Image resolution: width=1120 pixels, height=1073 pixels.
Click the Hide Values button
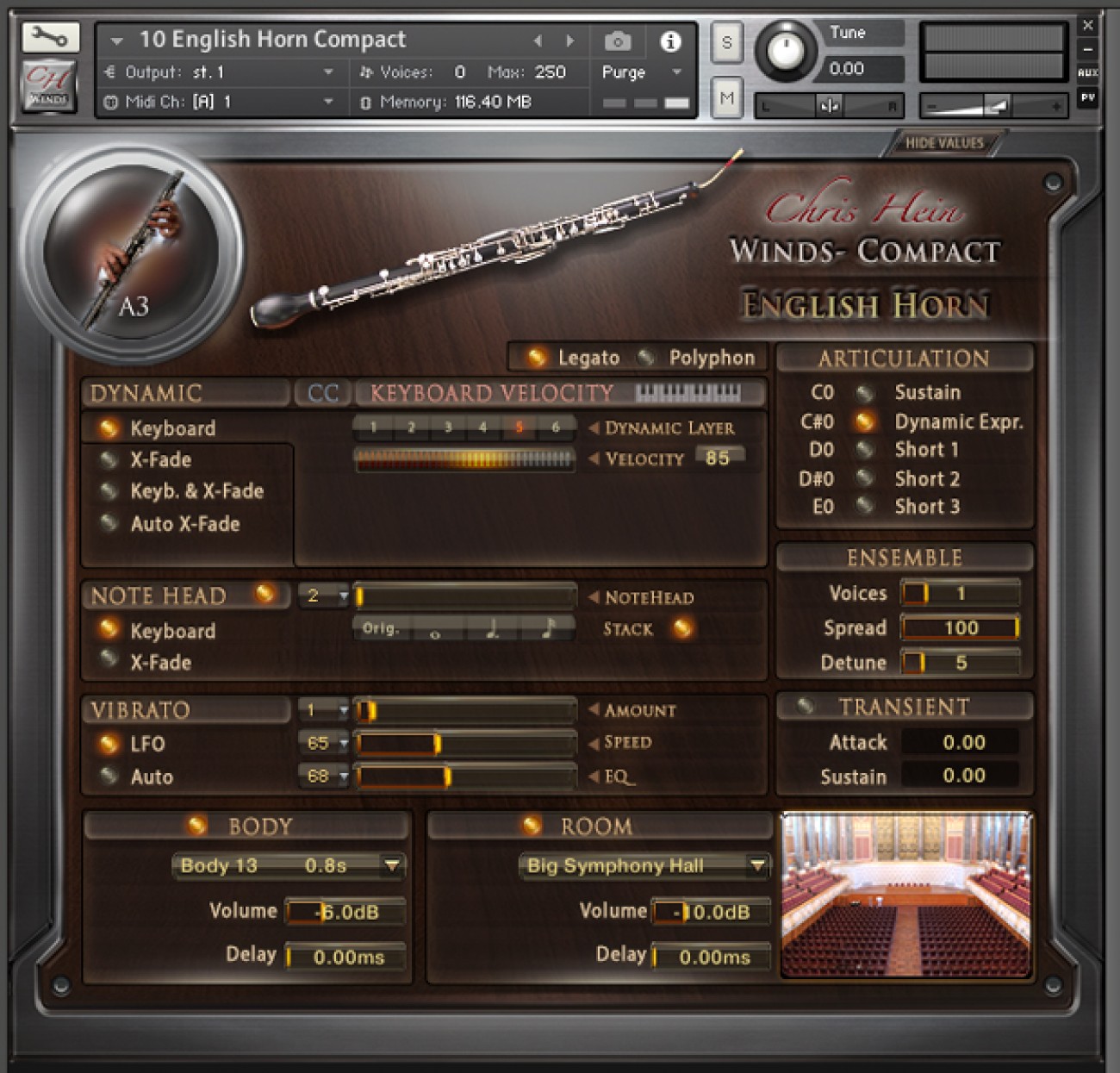click(x=943, y=143)
